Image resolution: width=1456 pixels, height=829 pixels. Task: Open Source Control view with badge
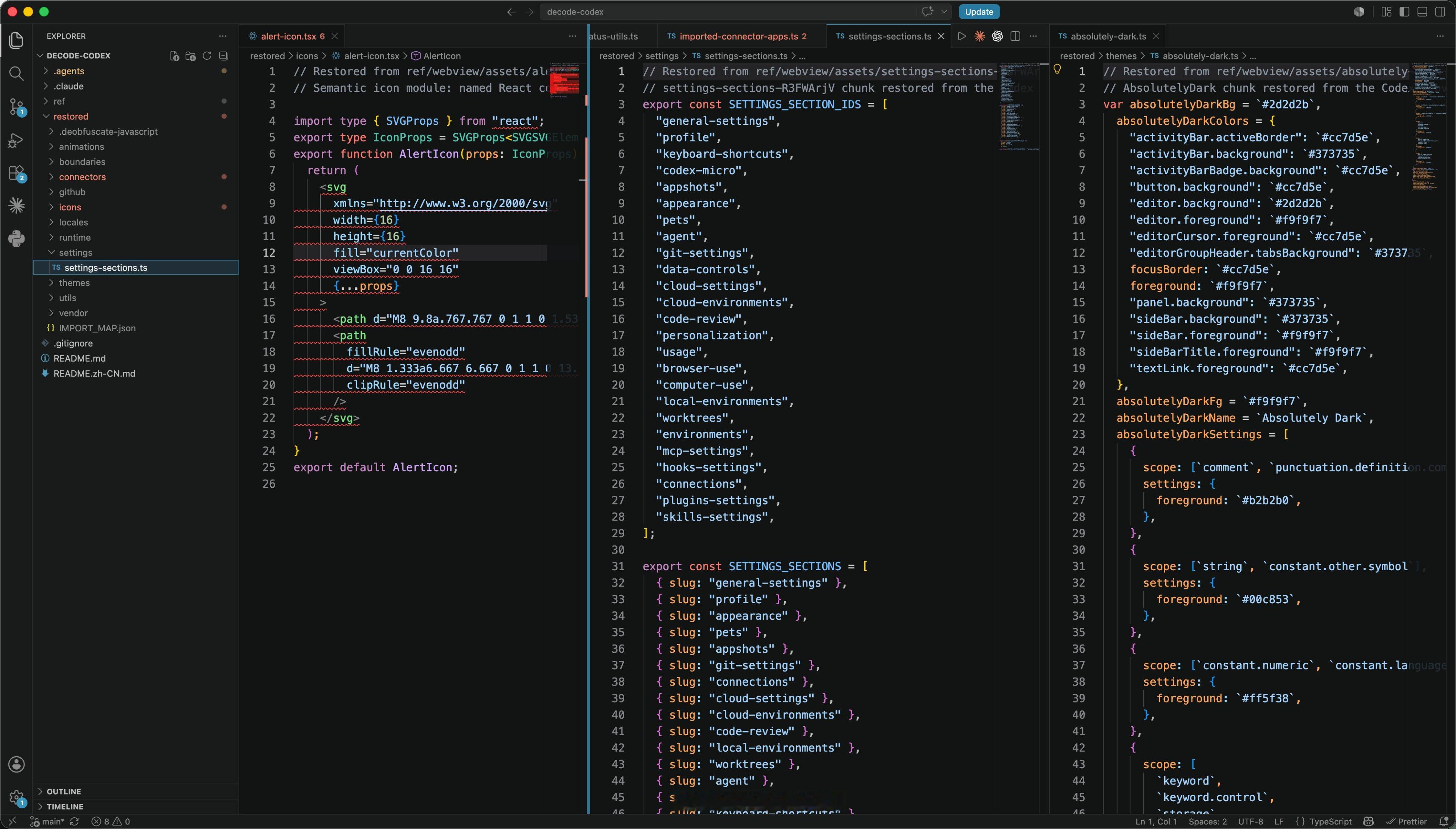(x=16, y=107)
